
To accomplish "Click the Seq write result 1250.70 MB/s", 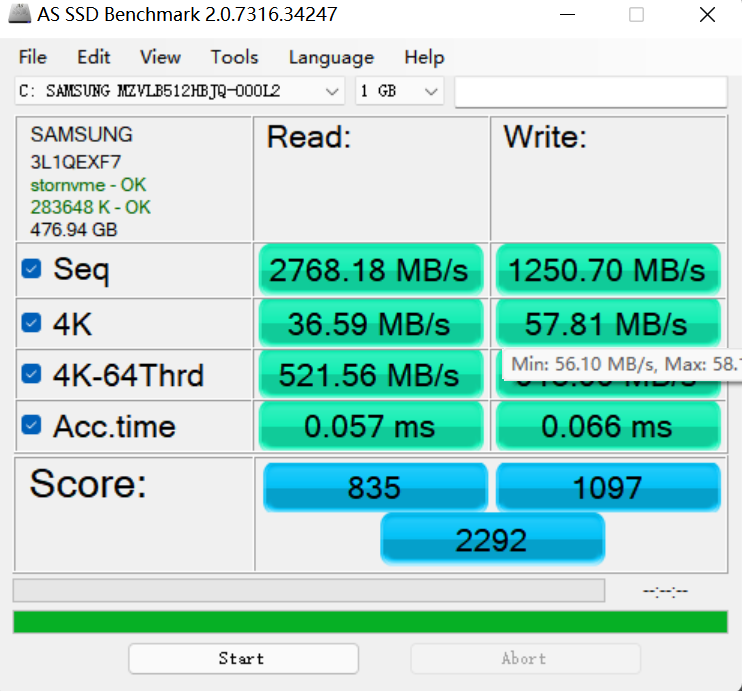I will point(608,270).
